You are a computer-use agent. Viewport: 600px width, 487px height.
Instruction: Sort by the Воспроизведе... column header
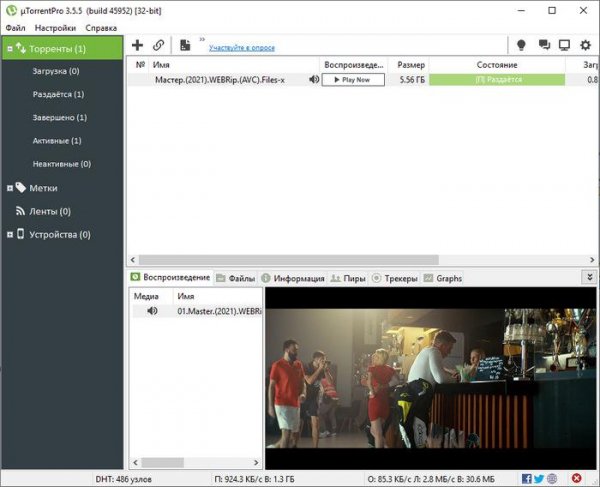point(354,65)
